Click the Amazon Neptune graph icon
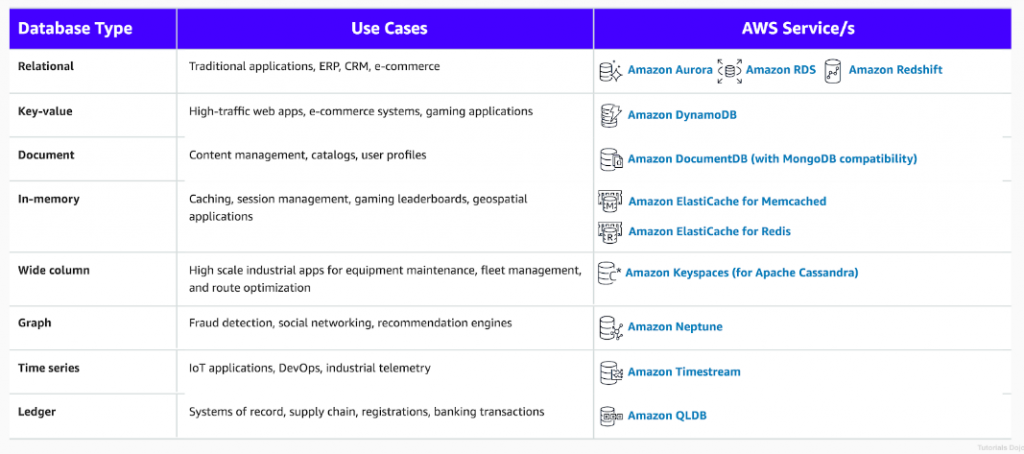 point(610,327)
